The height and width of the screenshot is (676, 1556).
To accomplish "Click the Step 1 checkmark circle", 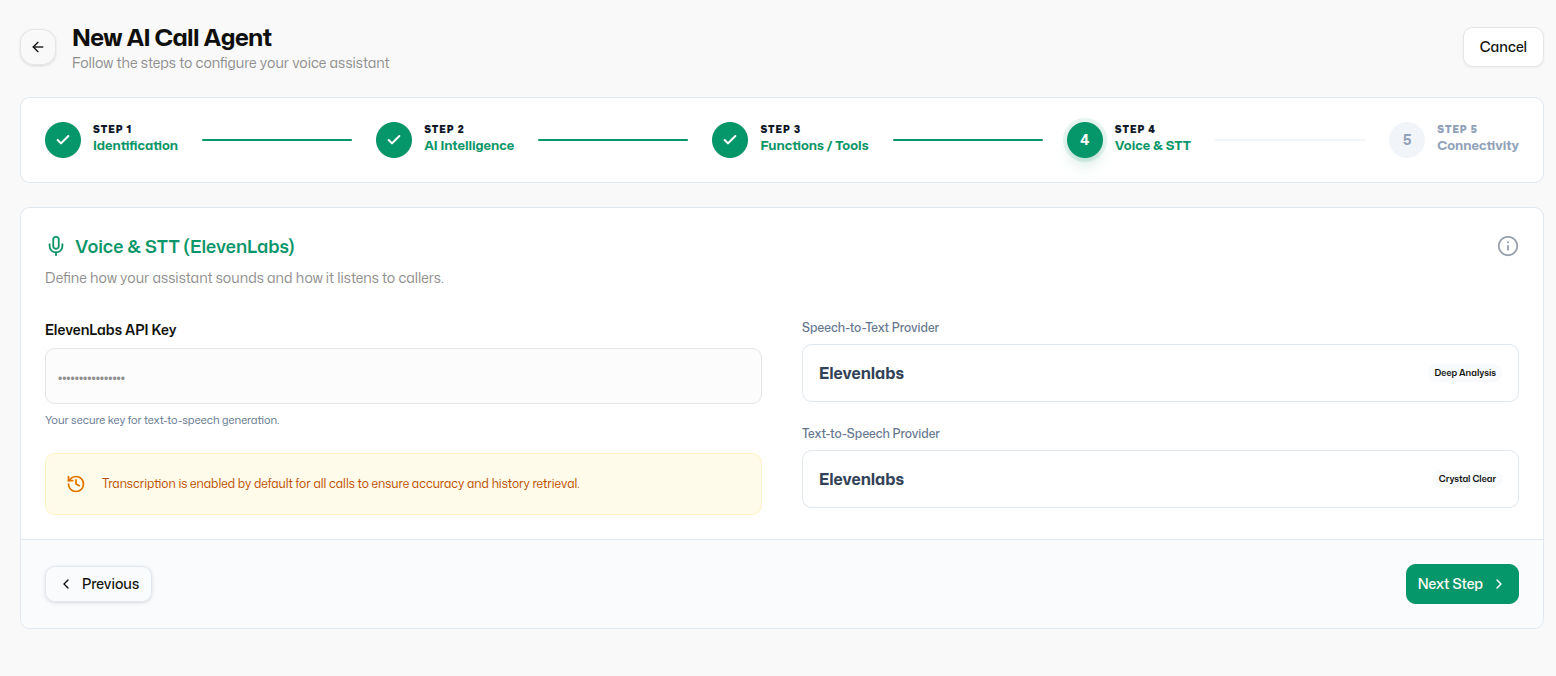I will pos(63,140).
